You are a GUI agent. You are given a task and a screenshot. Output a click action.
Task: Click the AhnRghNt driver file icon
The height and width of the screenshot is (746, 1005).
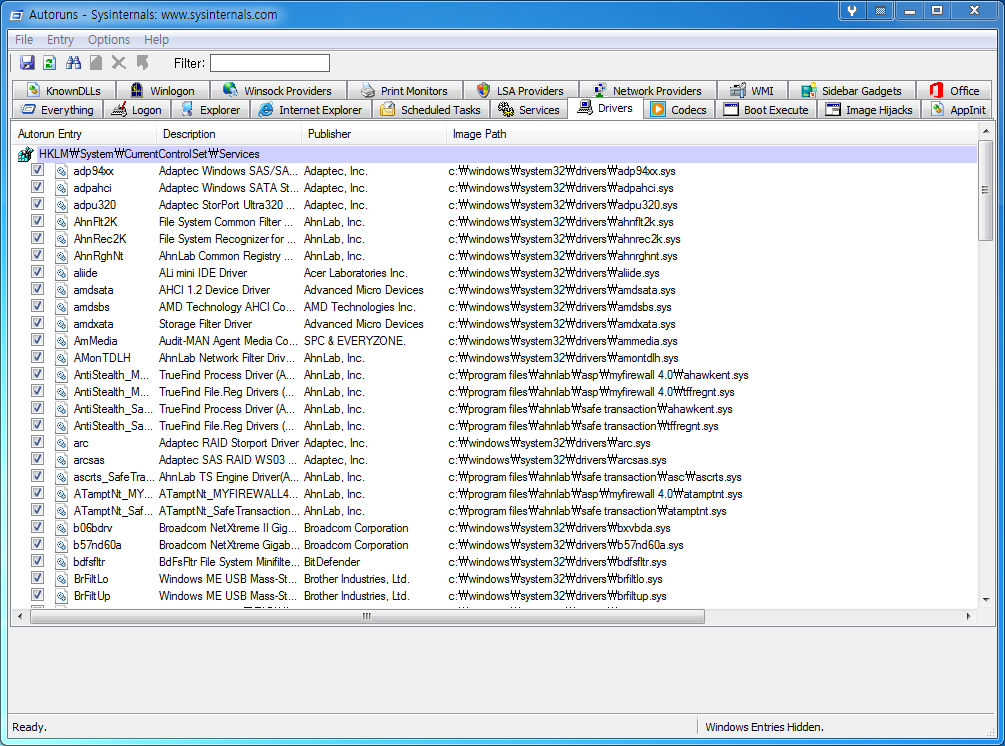pos(62,256)
